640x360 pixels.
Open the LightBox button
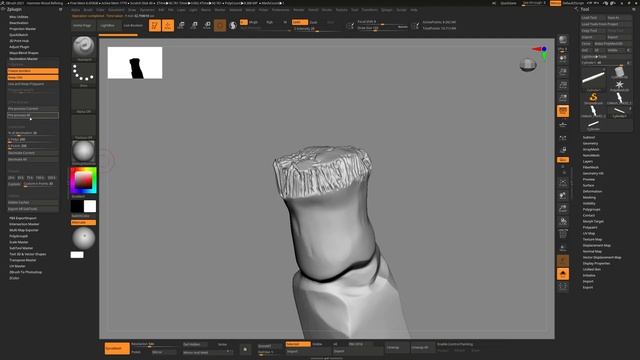tap(108, 25)
